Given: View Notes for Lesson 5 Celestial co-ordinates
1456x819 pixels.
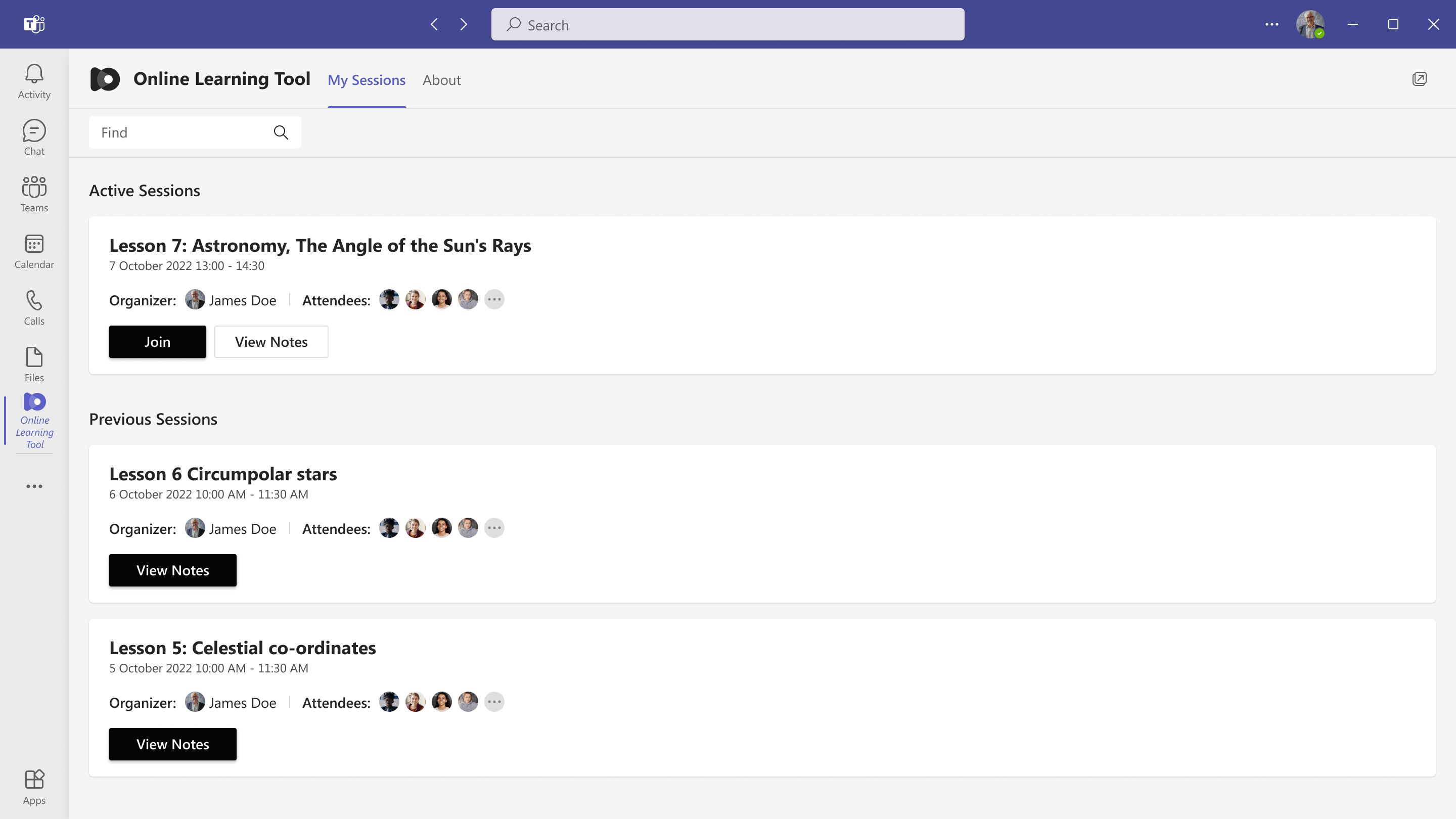Looking at the screenshot, I should [172, 744].
